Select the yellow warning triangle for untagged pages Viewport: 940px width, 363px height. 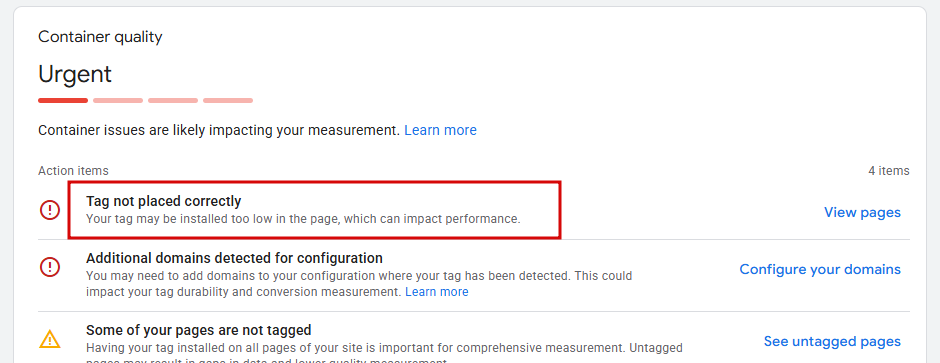point(50,339)
